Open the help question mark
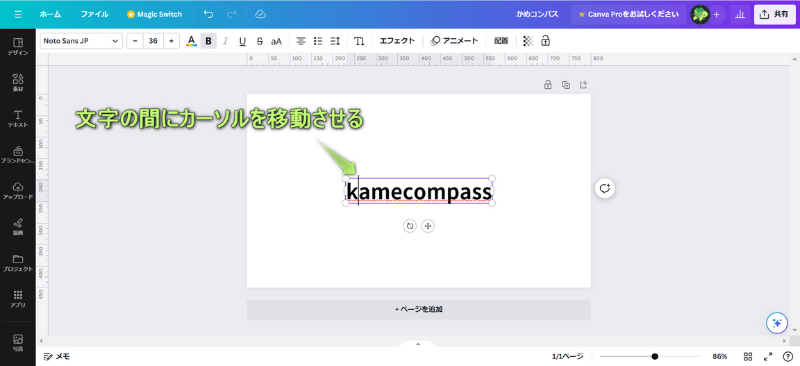This screenshot has height=366, width=800. coord(787,356)
